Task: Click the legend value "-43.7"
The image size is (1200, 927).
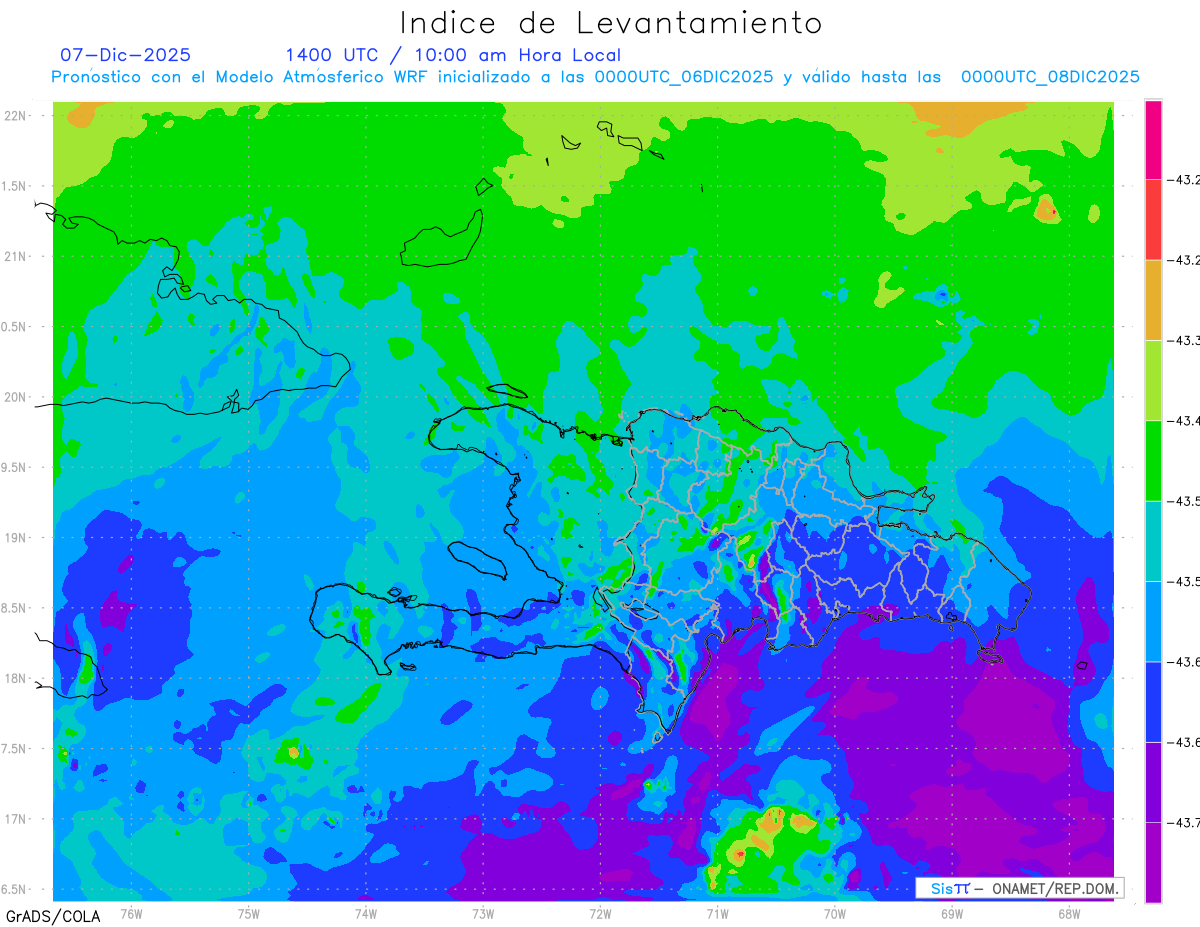Action: (1185, 822)
